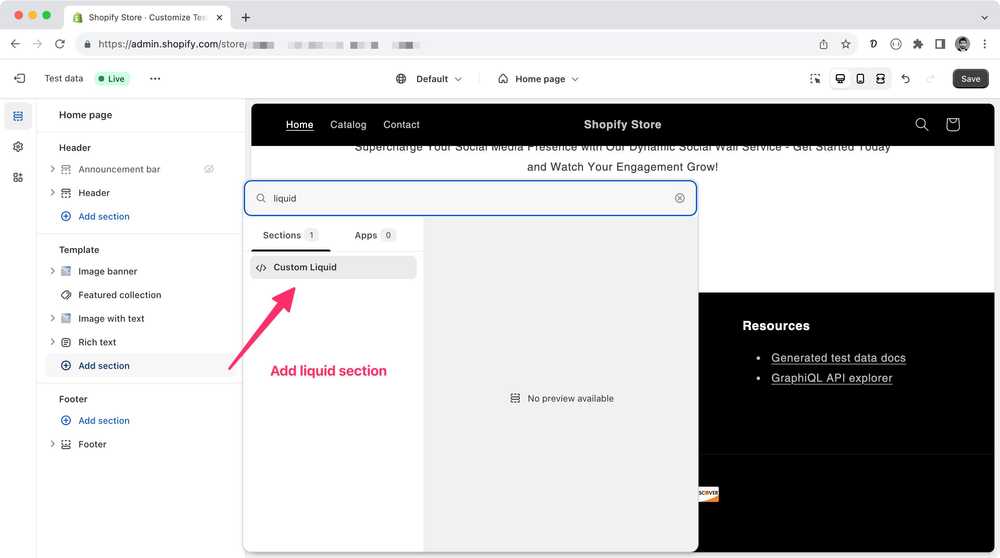
Task: Switch to desktop preview icon
Action: point(840,79)
